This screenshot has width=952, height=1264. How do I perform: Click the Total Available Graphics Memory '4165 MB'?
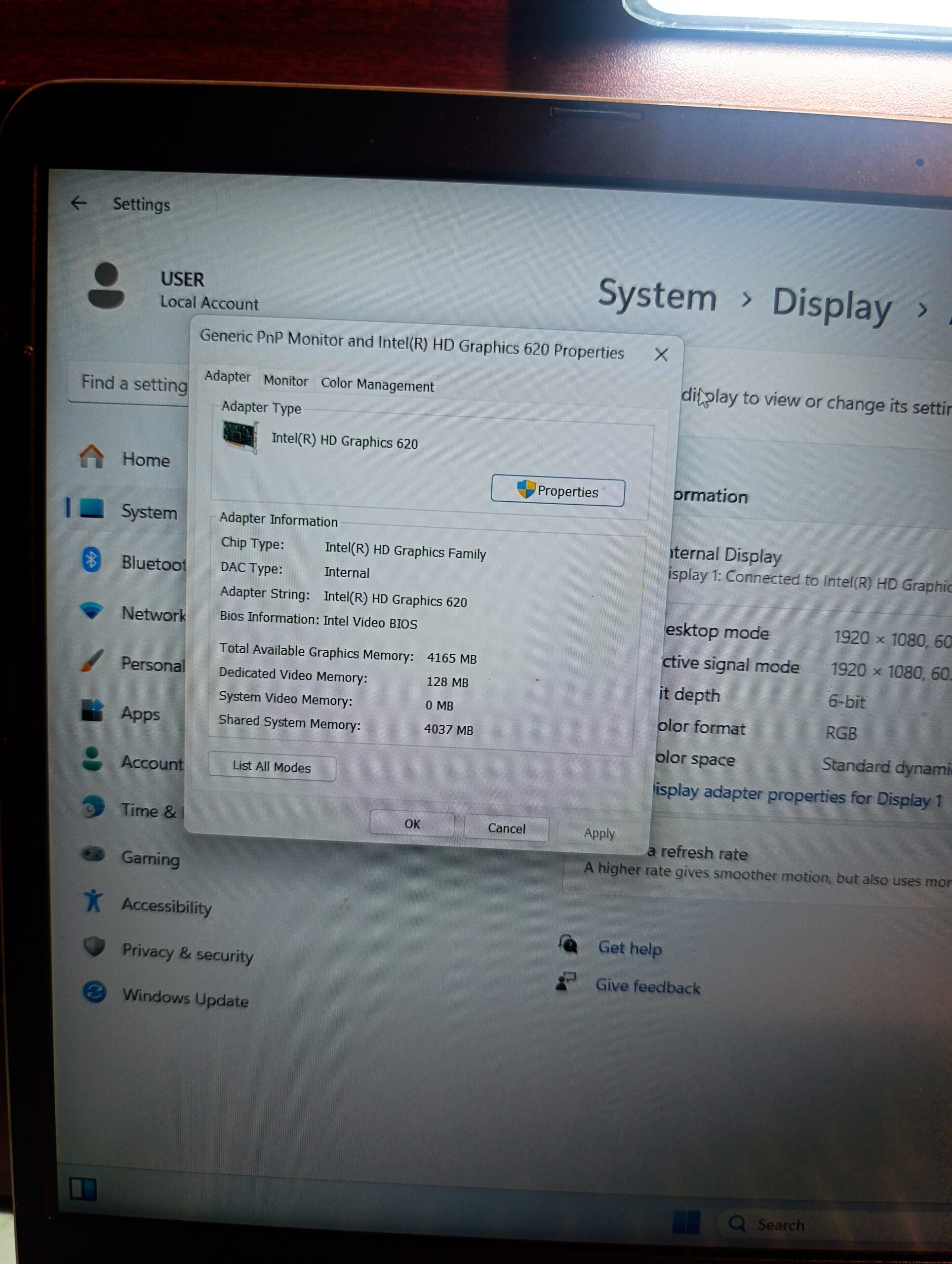coord(451,658)
